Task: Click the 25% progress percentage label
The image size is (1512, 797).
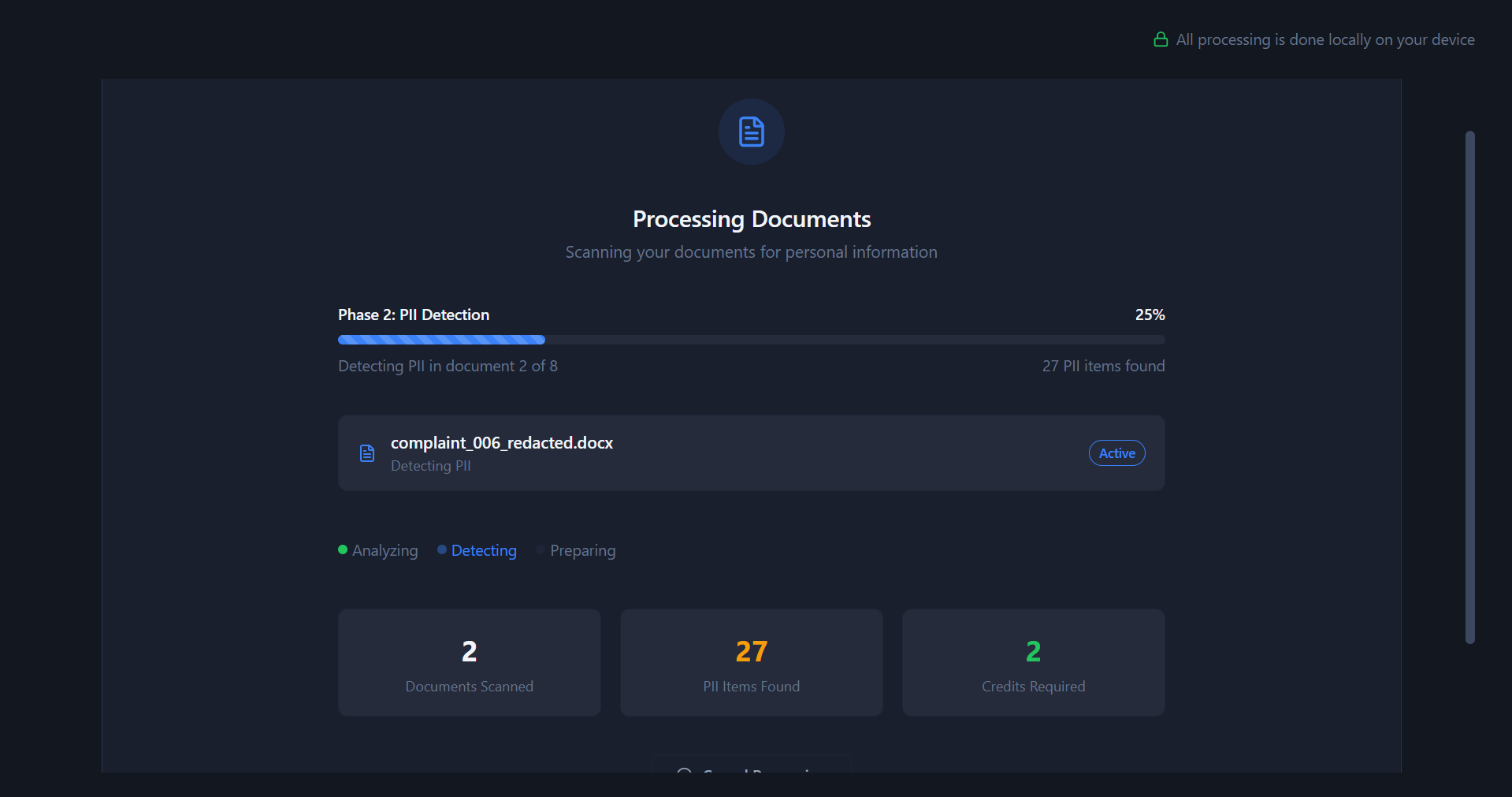Action: [1150, 315]
